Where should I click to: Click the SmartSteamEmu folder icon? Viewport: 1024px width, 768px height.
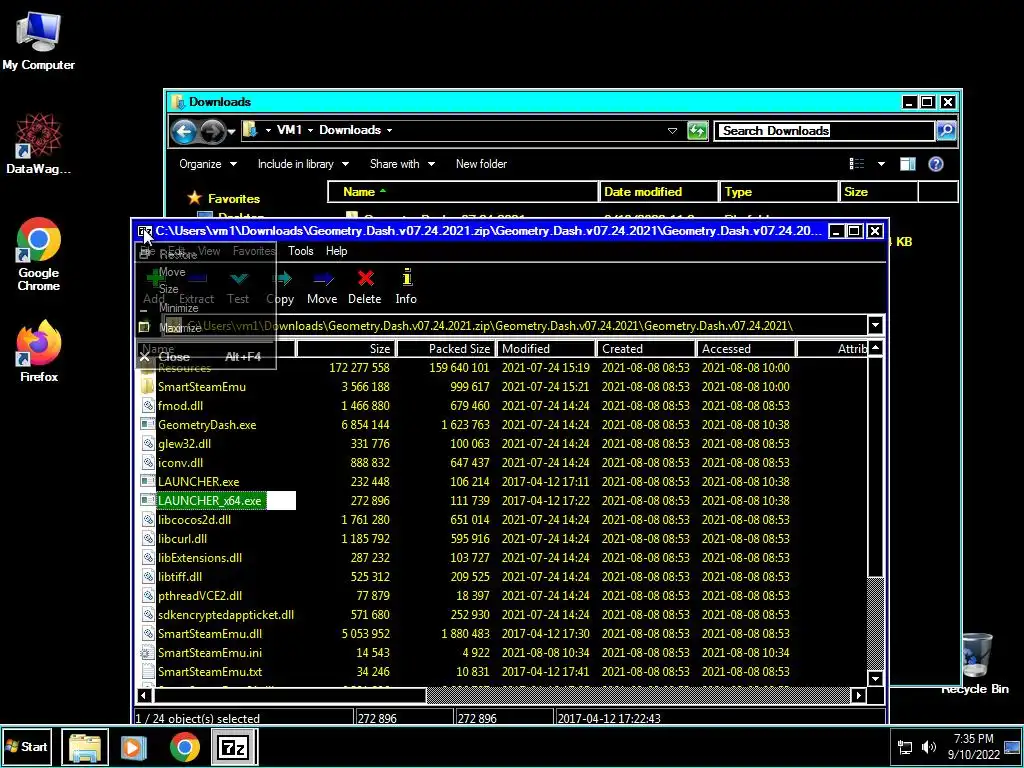[x=148, y=387]
